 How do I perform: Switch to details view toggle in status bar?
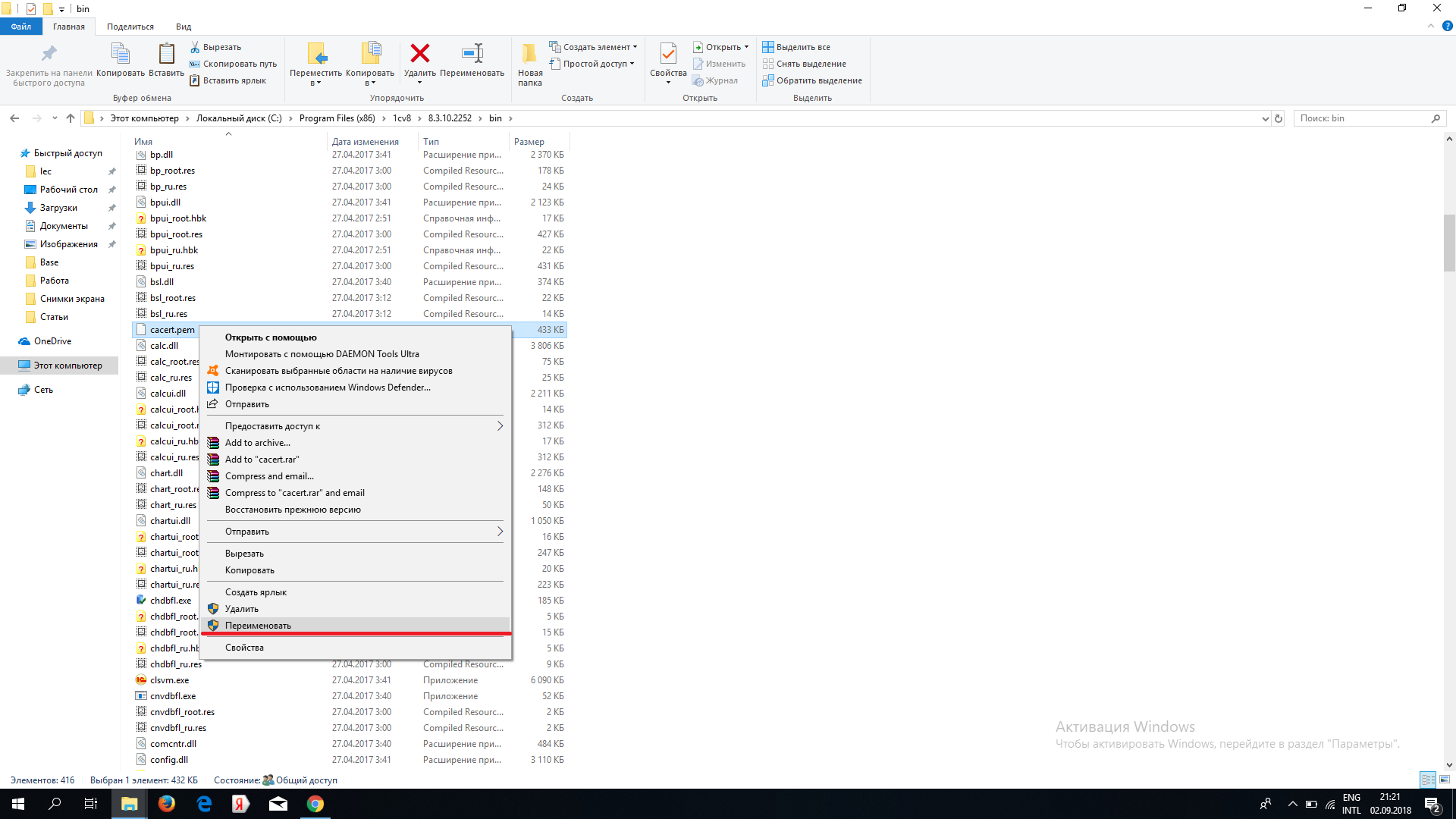click(x=1428, y=780)
